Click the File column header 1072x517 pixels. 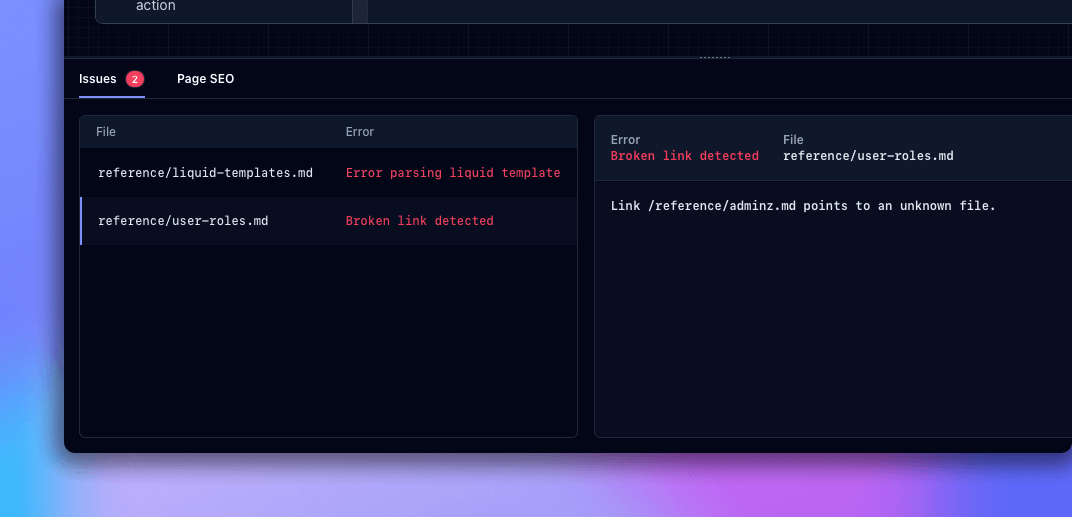pyautogui.click(x=106, y=132)
